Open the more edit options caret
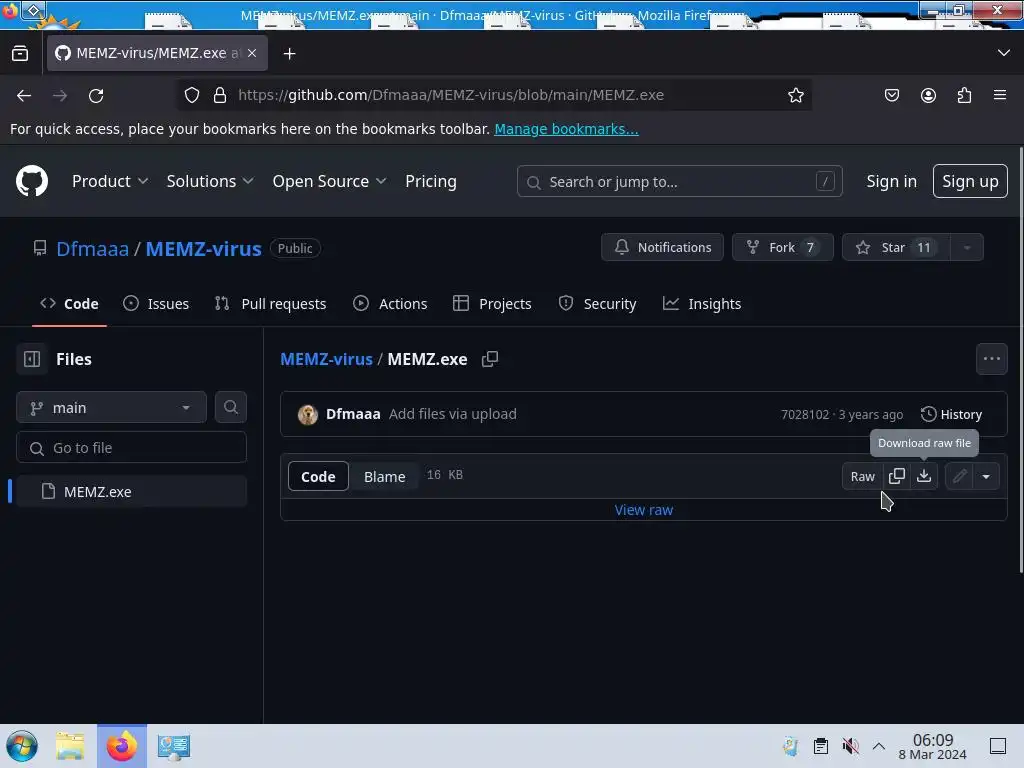Image resolution: width=1024 pixels, height=768 pixels. coord(986,476)
